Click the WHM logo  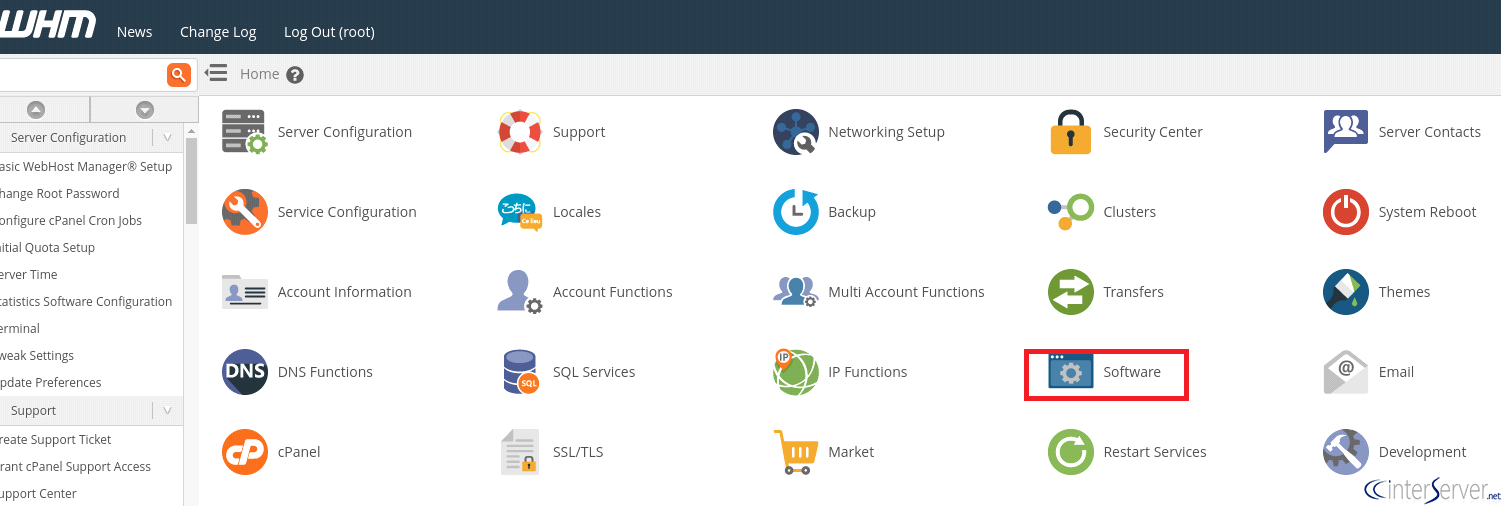47,23
